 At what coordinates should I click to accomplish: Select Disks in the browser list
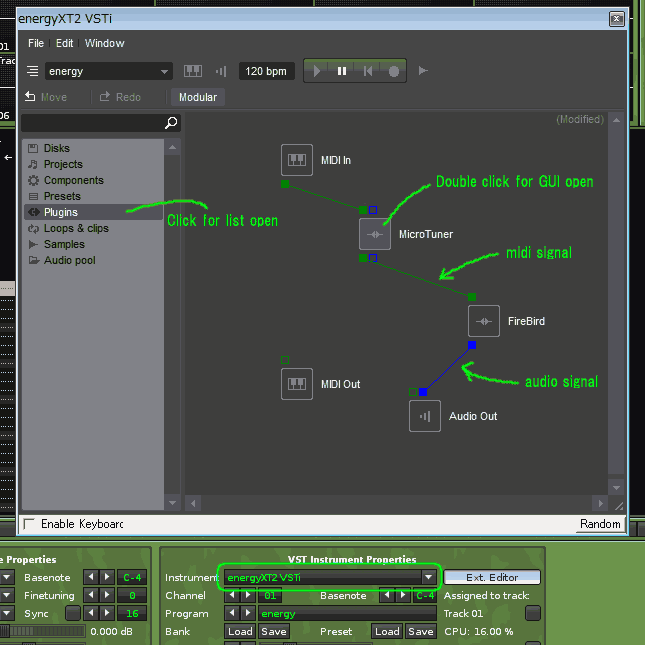coord(93,148)
